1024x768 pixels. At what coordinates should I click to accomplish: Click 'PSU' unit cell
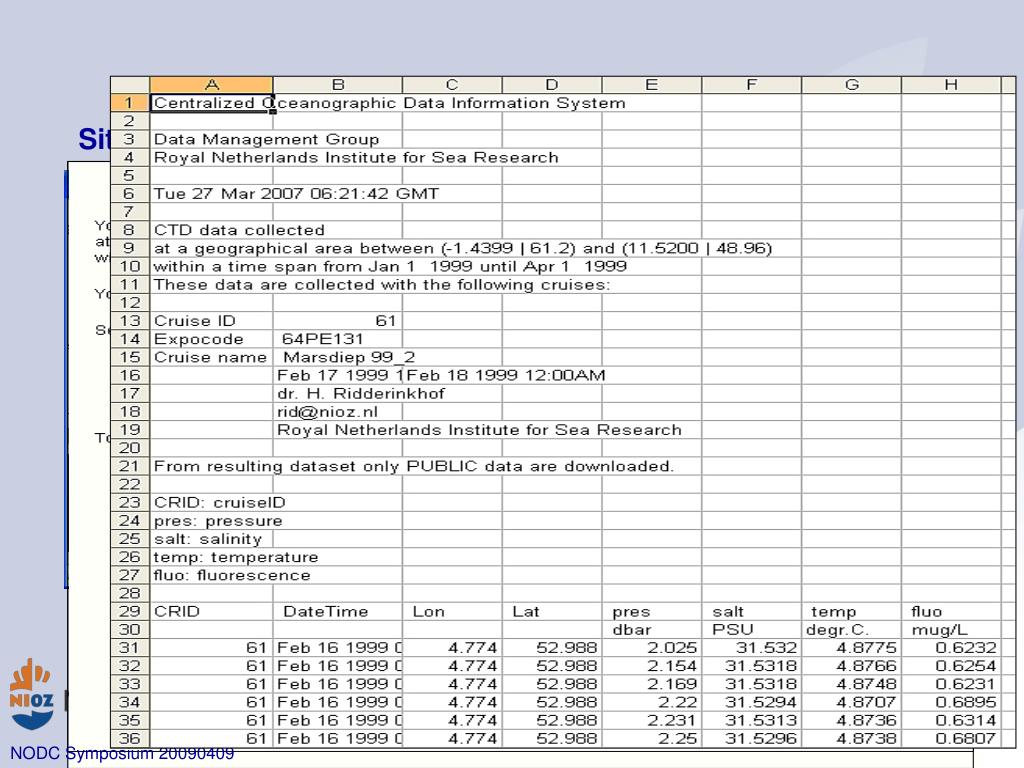(x=733, y=630)
